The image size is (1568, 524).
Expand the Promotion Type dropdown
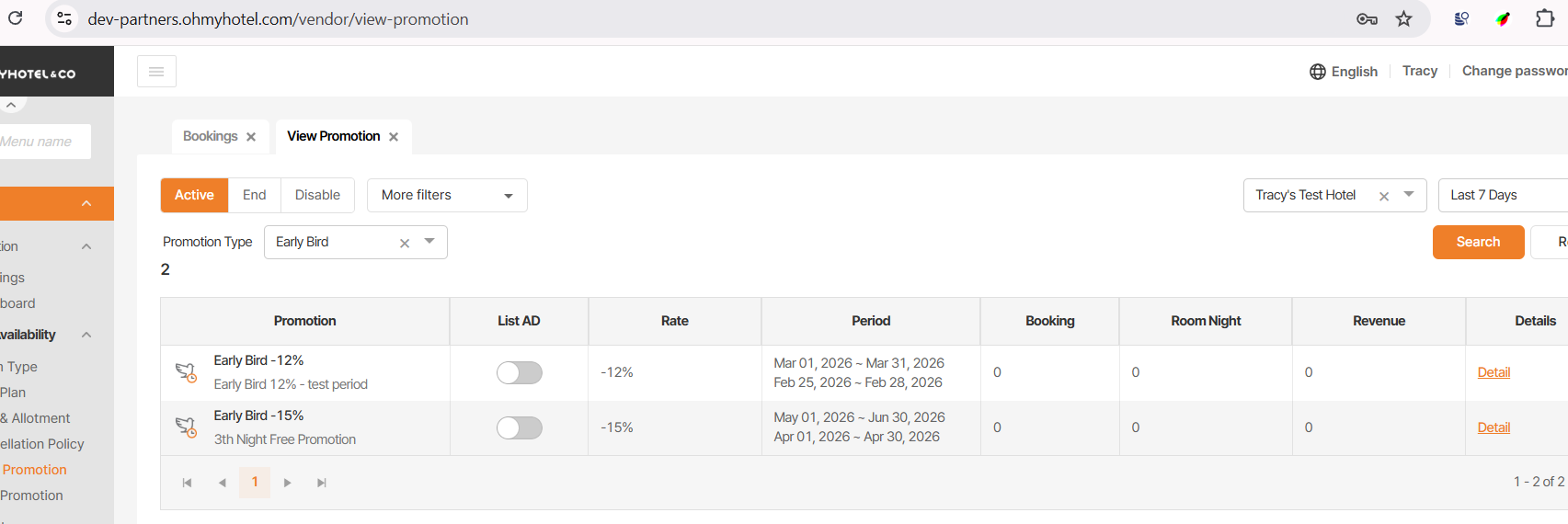[429, 242]
